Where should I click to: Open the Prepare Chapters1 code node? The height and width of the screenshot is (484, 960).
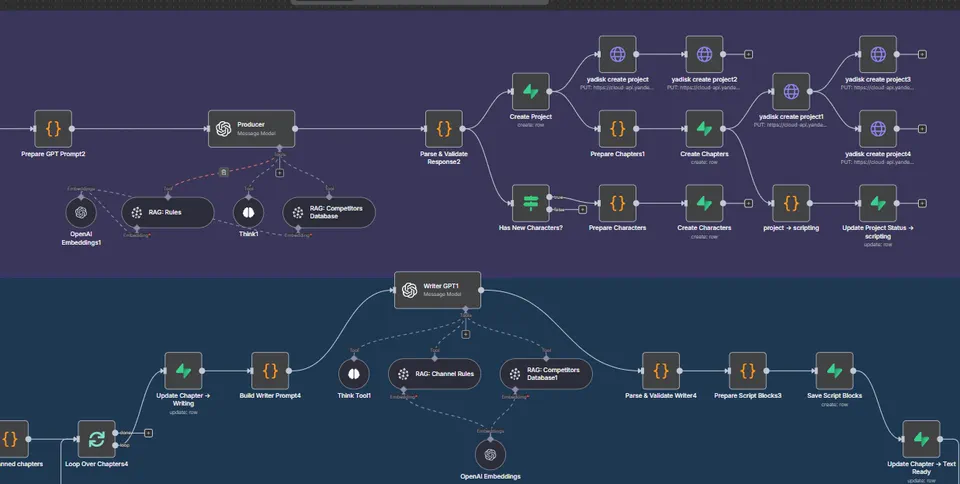click(x=618, y=128)
